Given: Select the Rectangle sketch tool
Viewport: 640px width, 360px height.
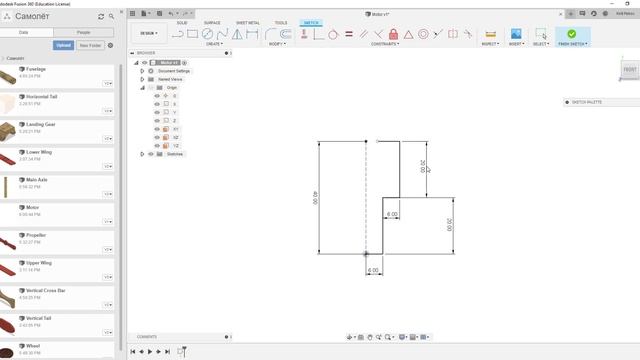Looking at the screenshot, I should tap(192, 34).
